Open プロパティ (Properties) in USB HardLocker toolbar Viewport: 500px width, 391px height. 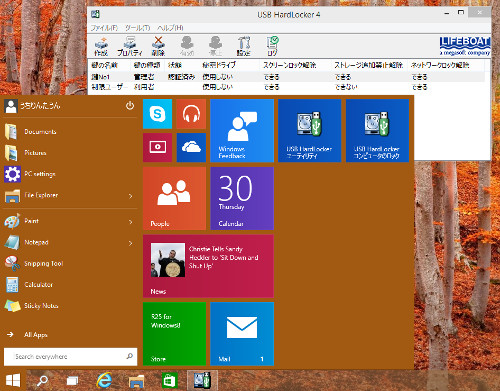pos(130,46)
